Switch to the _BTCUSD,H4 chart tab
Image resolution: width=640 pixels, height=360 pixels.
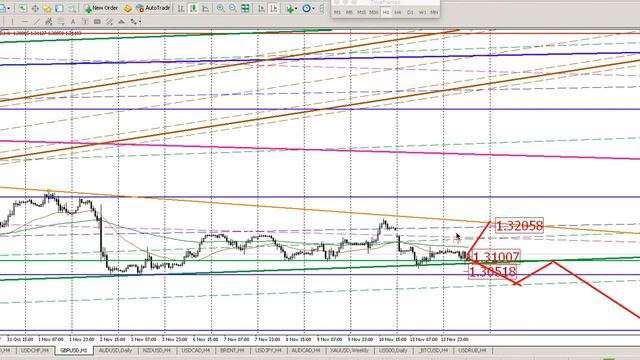(433, 350)
